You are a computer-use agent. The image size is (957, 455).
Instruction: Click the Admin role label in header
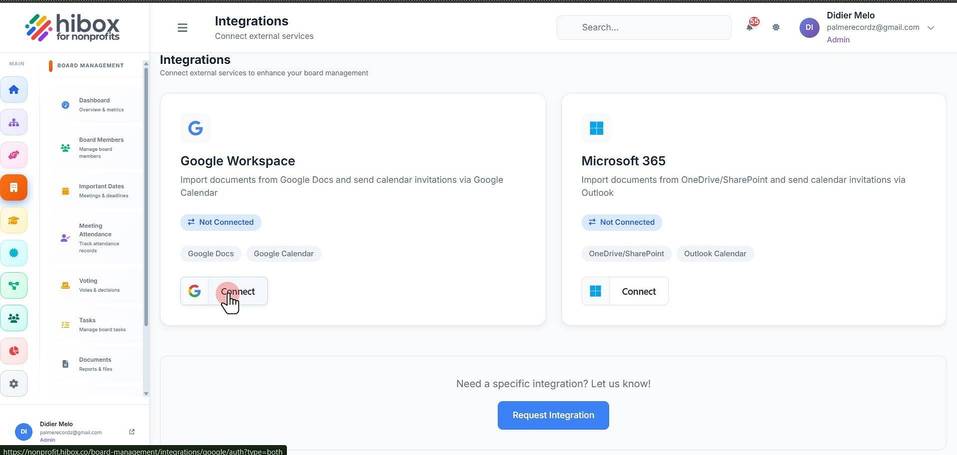point(838,40)
